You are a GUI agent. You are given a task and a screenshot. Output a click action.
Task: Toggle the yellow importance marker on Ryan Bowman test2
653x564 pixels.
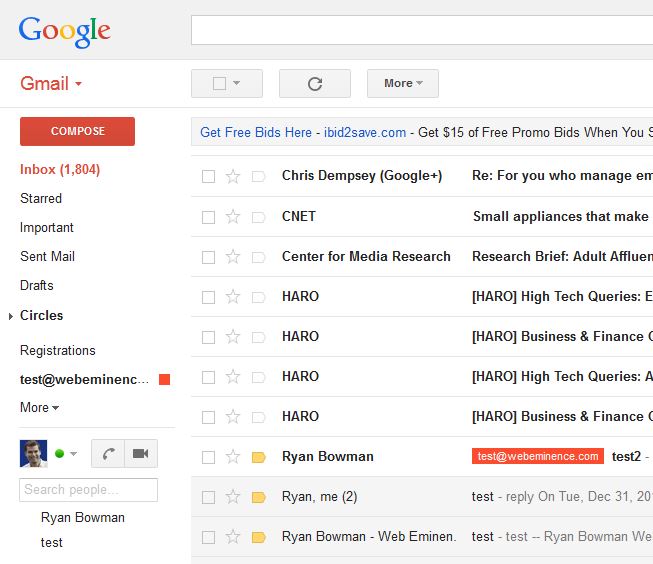click(x=259, y=457)
